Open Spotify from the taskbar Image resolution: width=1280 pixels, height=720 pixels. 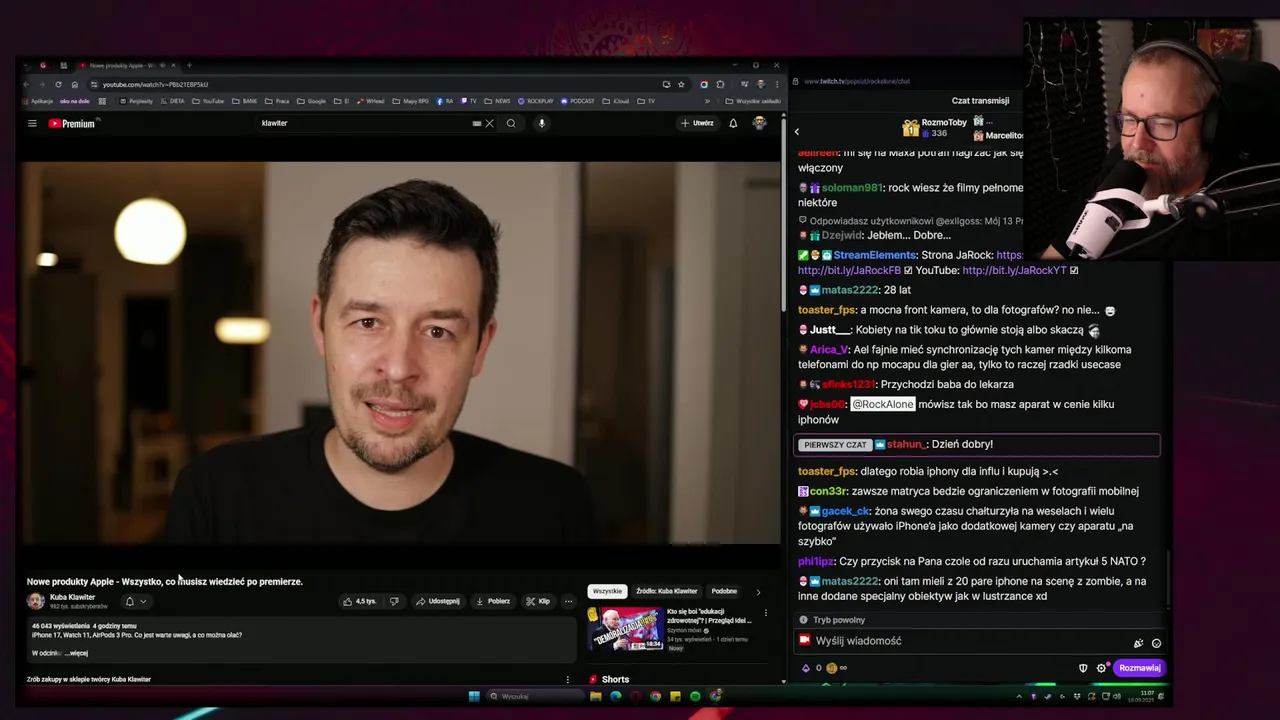(x=695, y=696)
